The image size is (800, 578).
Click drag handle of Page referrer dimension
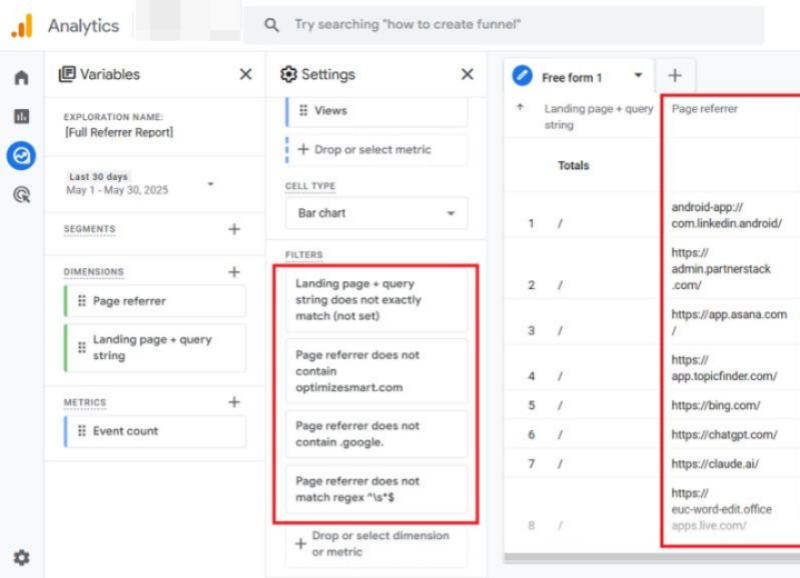point(82,301)
